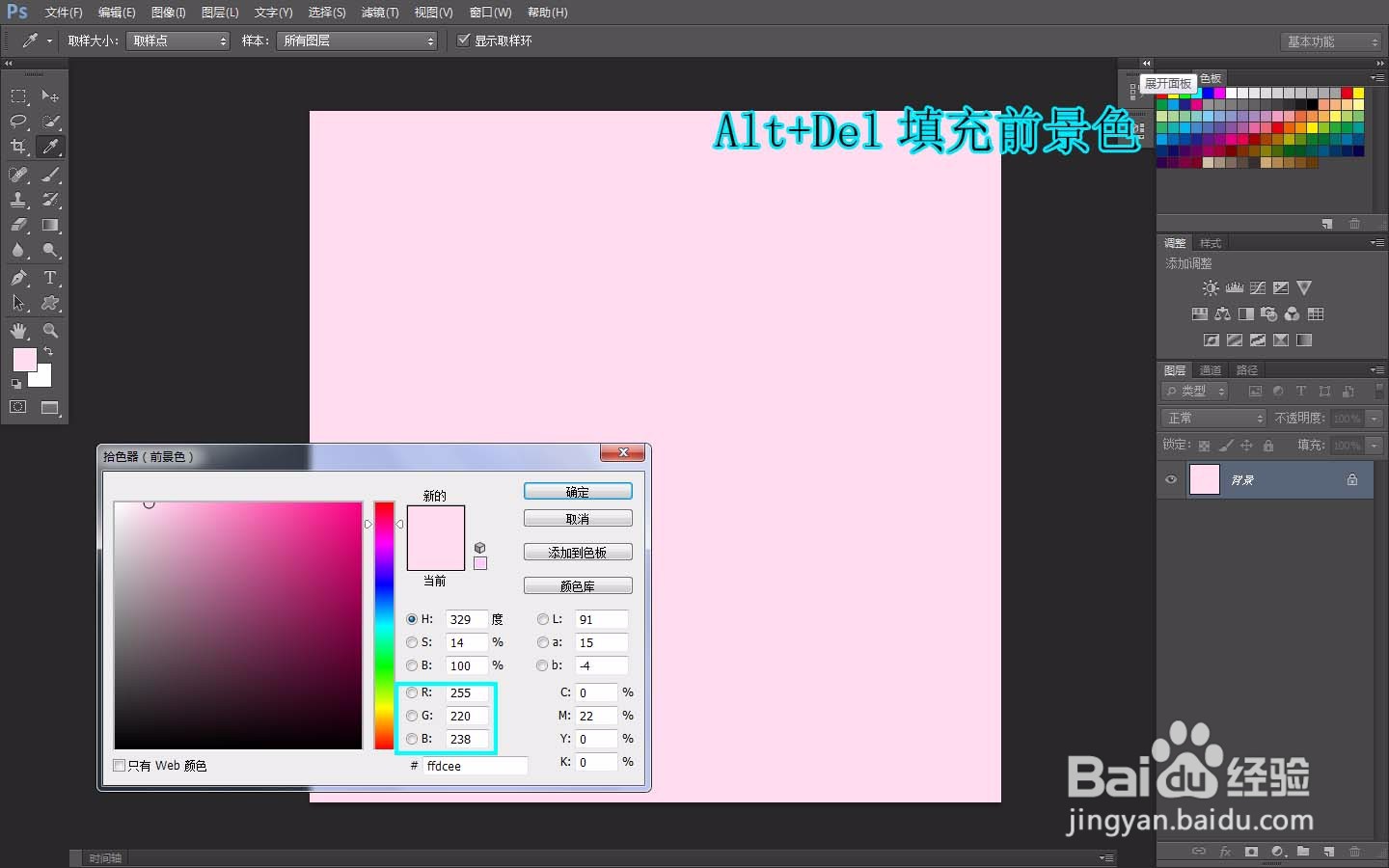Select the Crop tool in the toolbar
The image size is (1389, 868).
tap(17, 147)
